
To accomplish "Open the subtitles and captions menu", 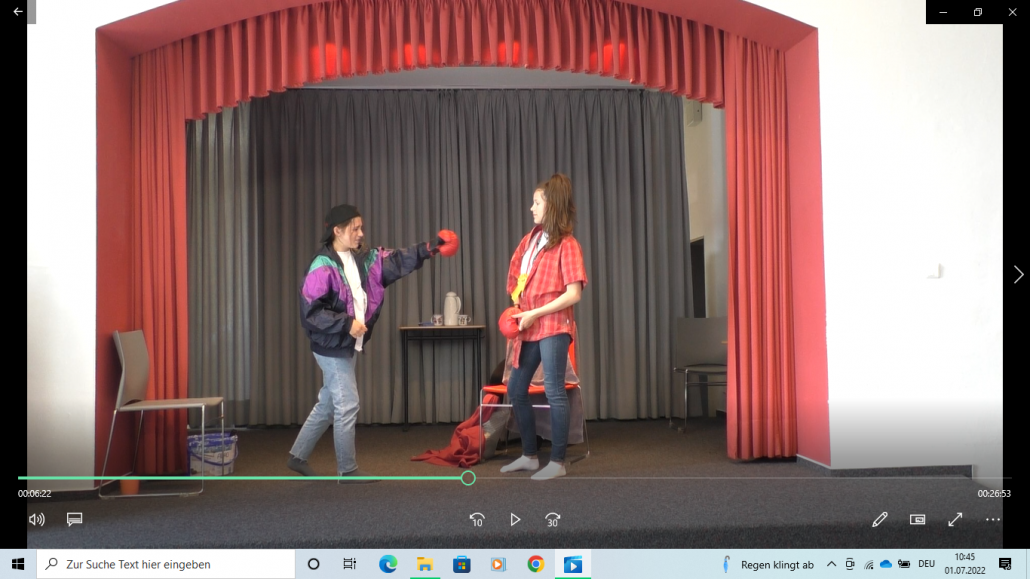I will 74,519.
